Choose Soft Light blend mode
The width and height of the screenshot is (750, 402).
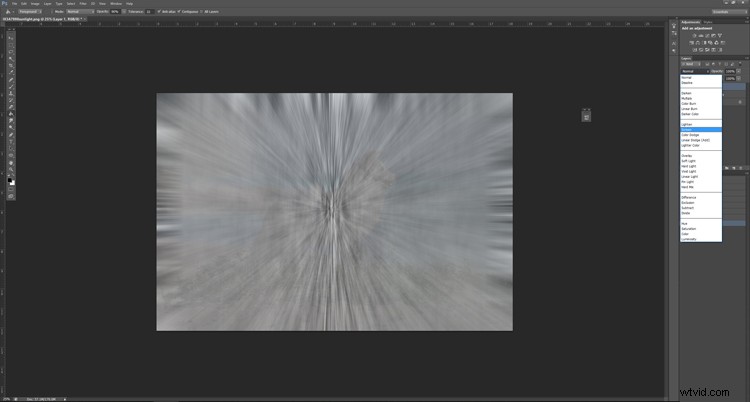[x=701, y=161]
